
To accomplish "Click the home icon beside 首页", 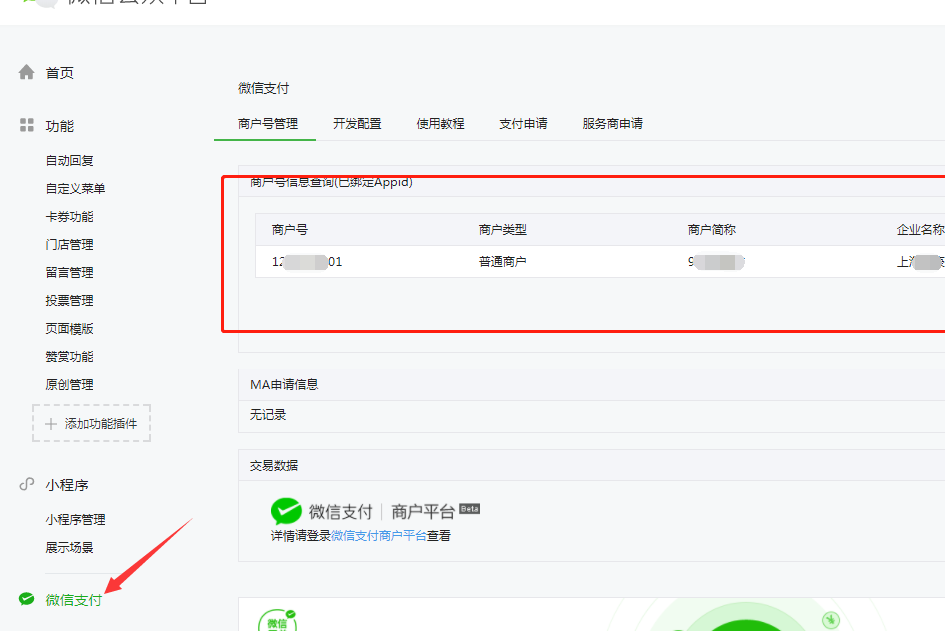I will tap(27, 73).
